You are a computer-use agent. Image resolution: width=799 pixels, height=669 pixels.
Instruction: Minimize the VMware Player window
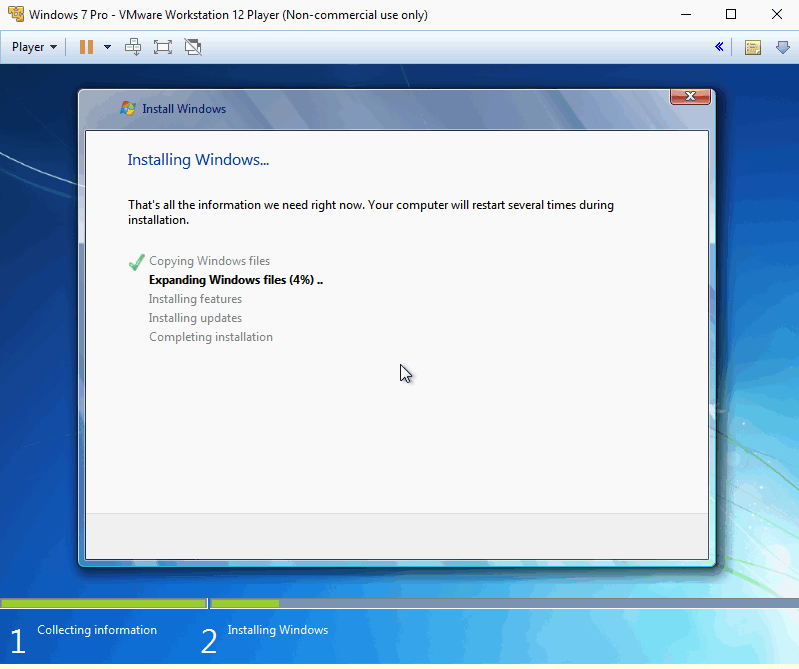click(x=686, y=14)
